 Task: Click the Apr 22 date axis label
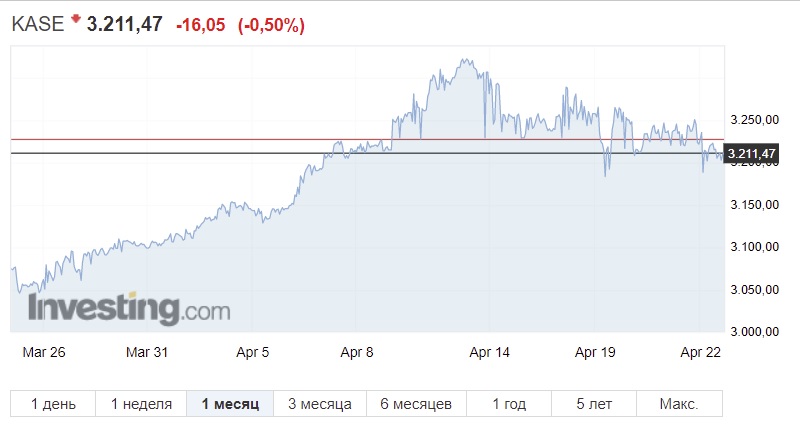(700, 352)
